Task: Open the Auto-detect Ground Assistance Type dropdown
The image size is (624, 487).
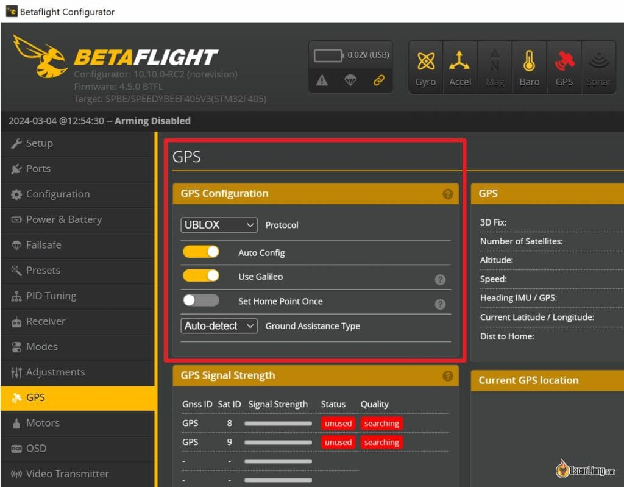Action: tap(219, 326)
